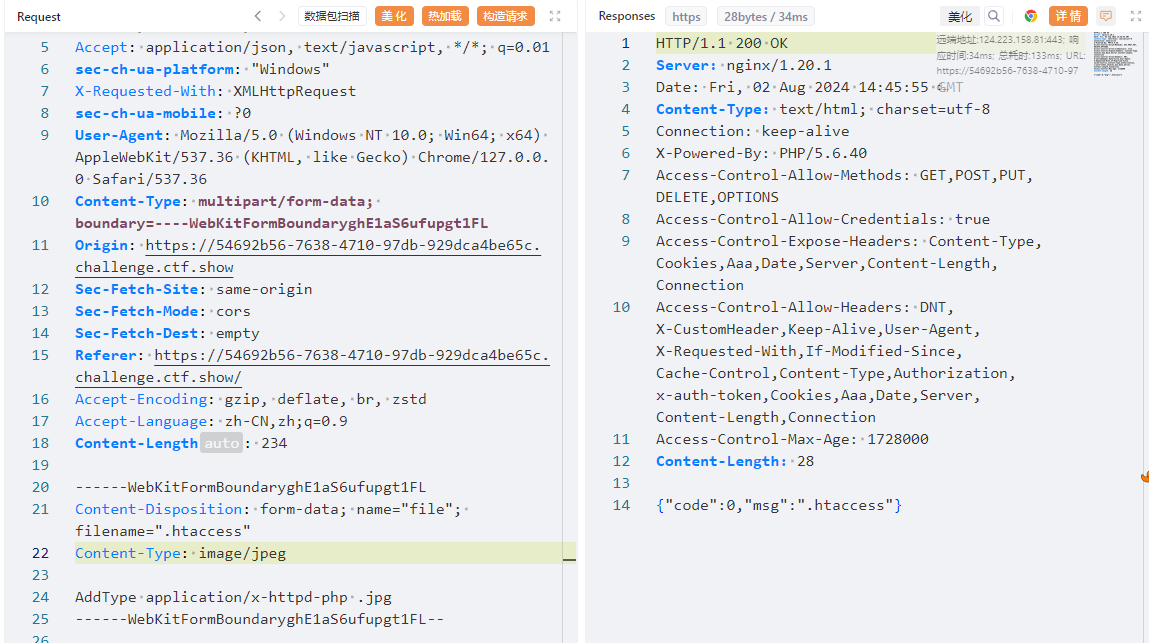Click the Accept-Encoding: gzip, deflate line

point(251,399)
